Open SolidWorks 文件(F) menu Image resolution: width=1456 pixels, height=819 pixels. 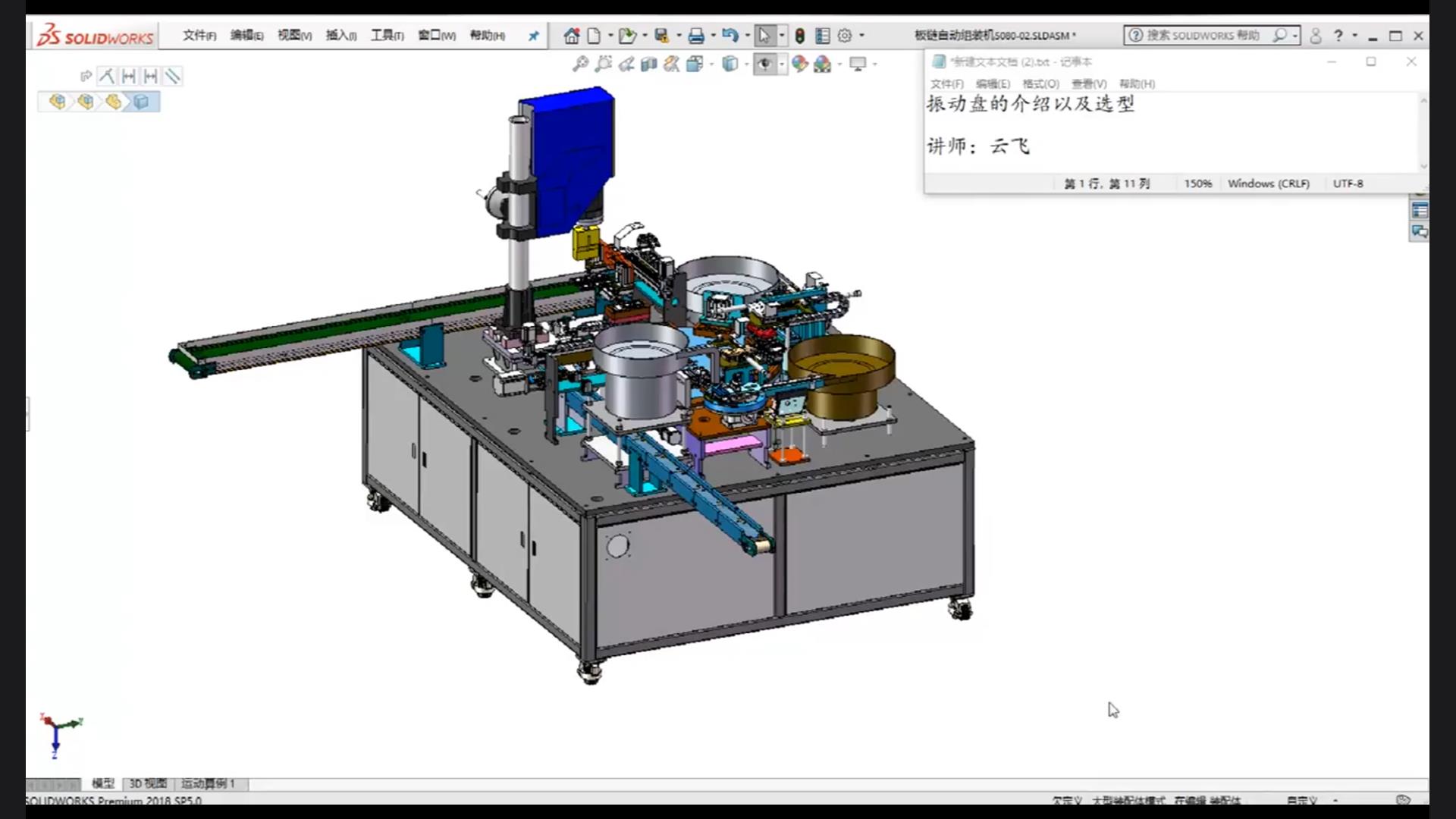coord(199,36)
